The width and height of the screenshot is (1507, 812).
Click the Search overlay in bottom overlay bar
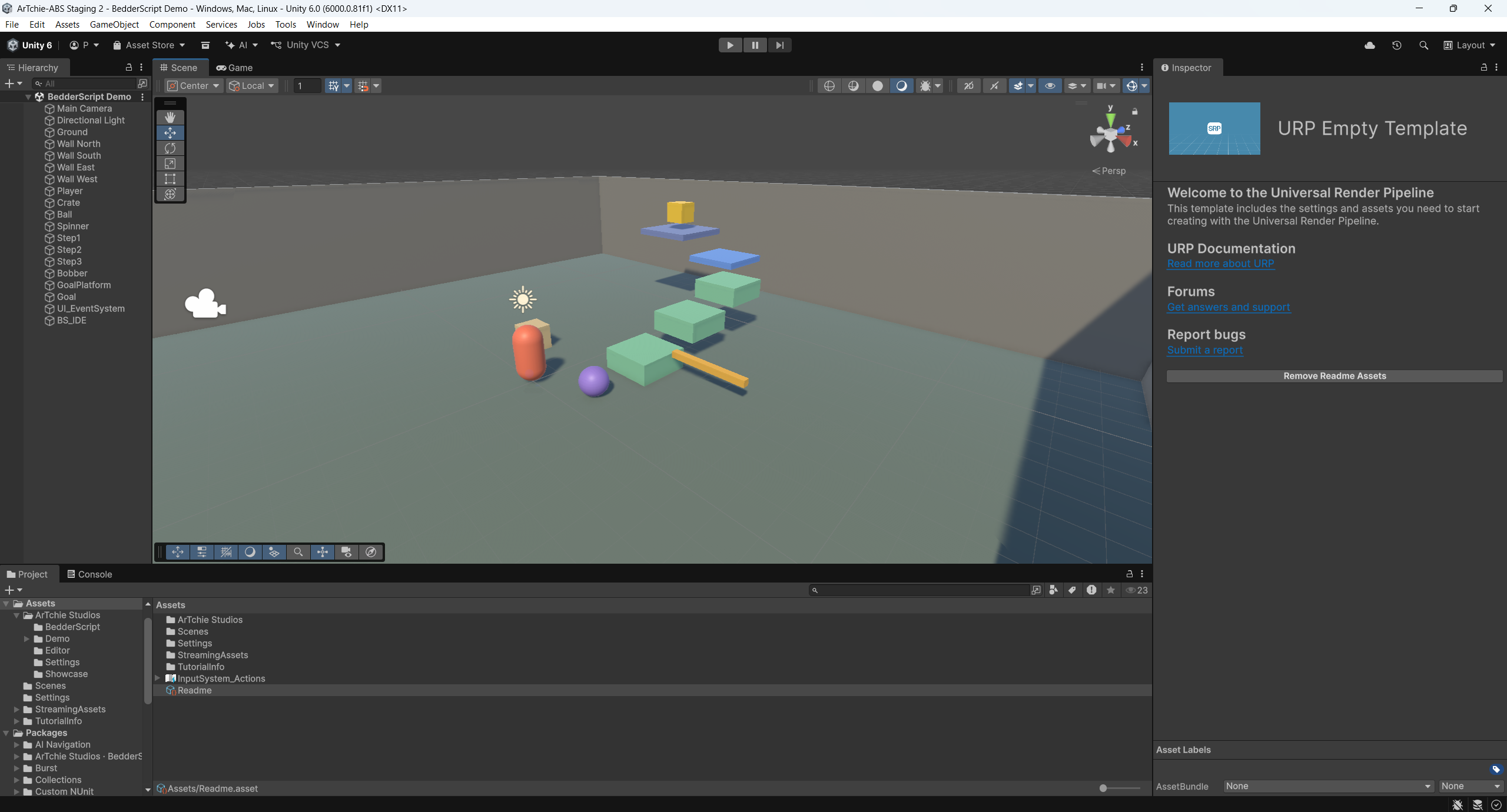coord(298,552)
